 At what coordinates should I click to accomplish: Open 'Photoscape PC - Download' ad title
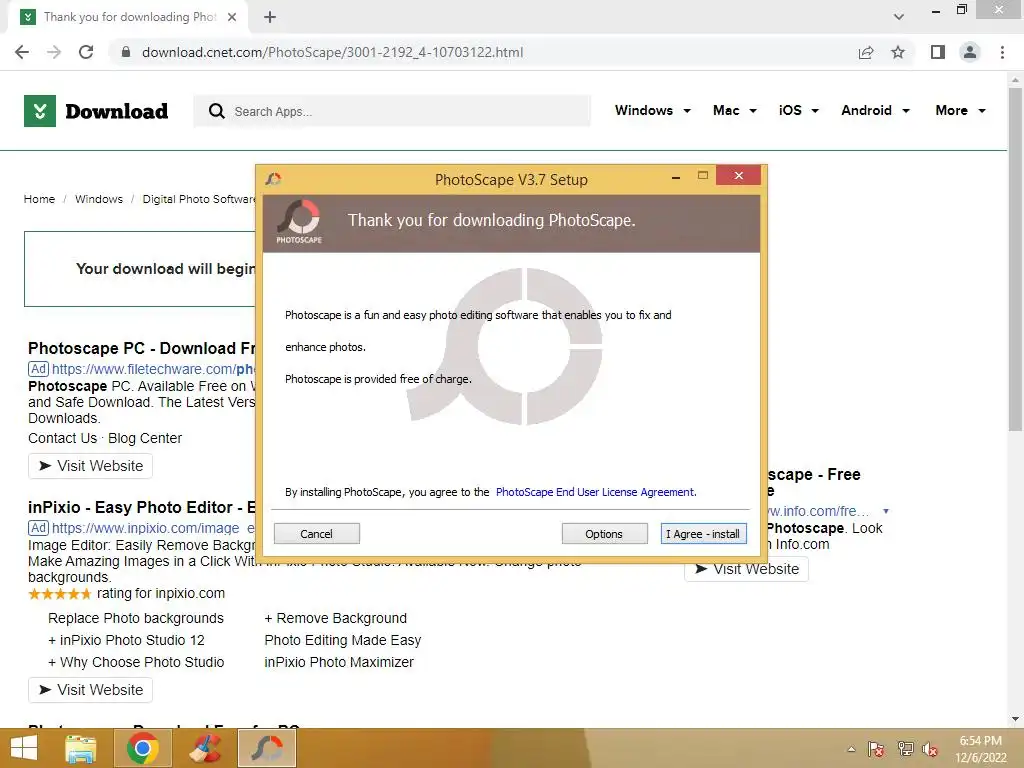(x=141, y=348)
